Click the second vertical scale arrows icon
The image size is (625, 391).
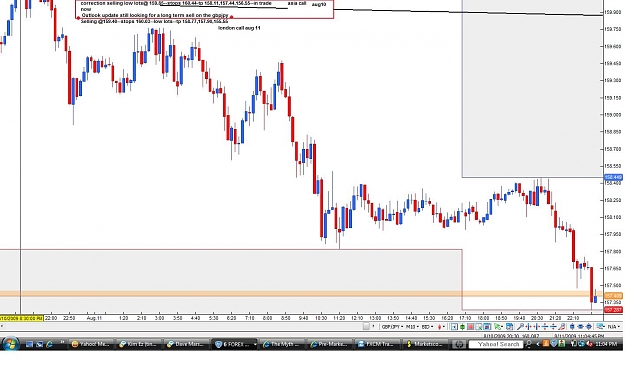pos(553,327)
